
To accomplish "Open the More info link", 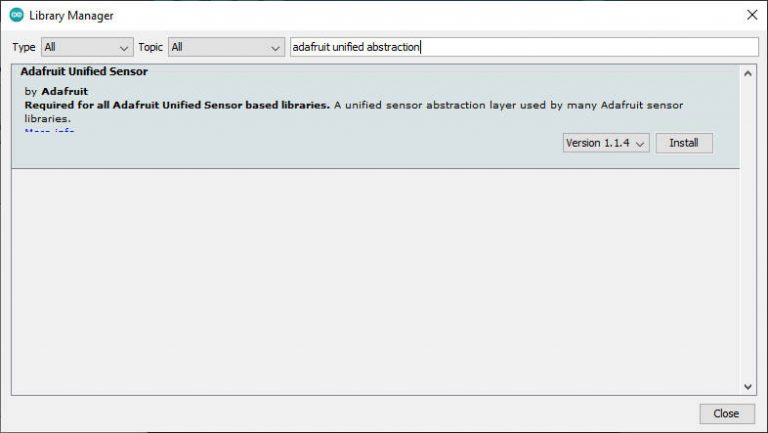I will coord(49,131).
